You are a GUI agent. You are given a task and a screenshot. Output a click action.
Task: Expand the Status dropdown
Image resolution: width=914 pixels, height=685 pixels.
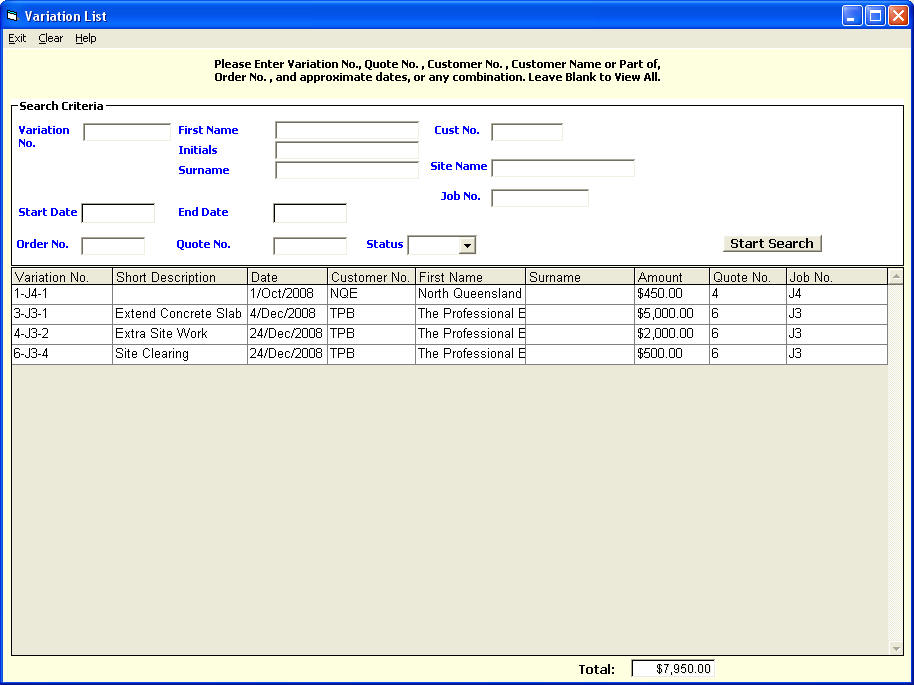[x=467, y=245]
